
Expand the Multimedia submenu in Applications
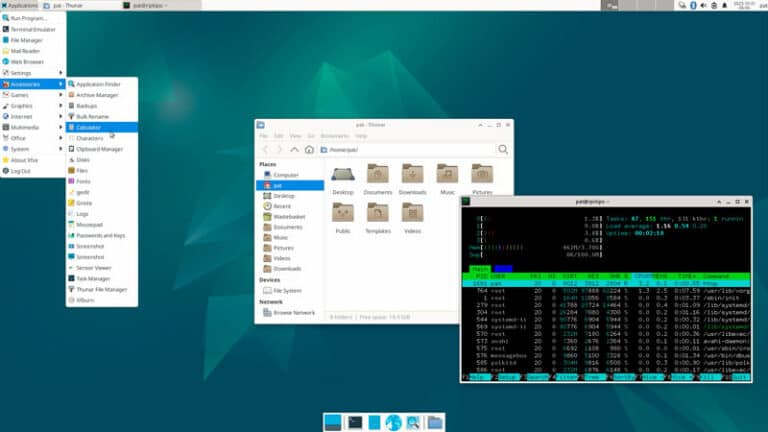(x=24, y=127)
